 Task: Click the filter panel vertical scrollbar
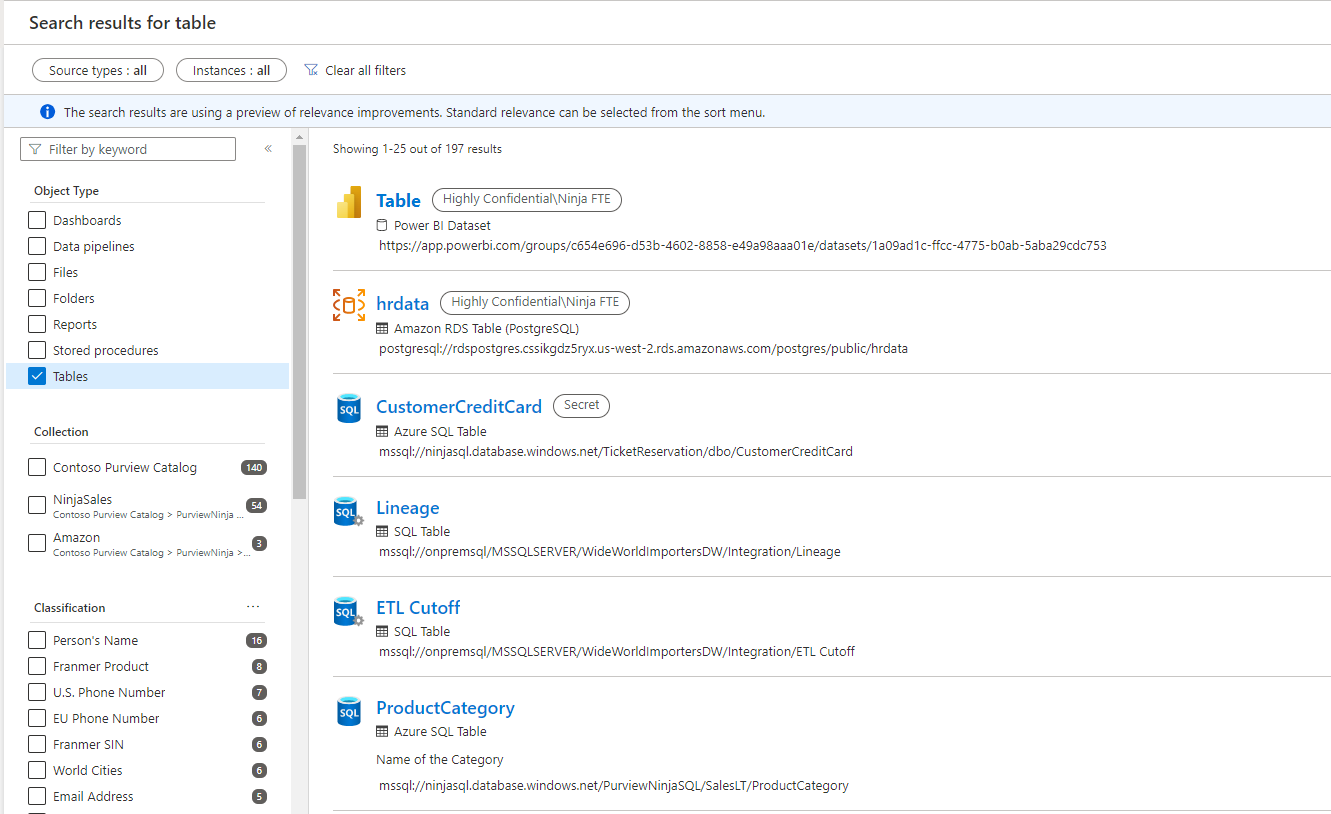click(299, 320)
